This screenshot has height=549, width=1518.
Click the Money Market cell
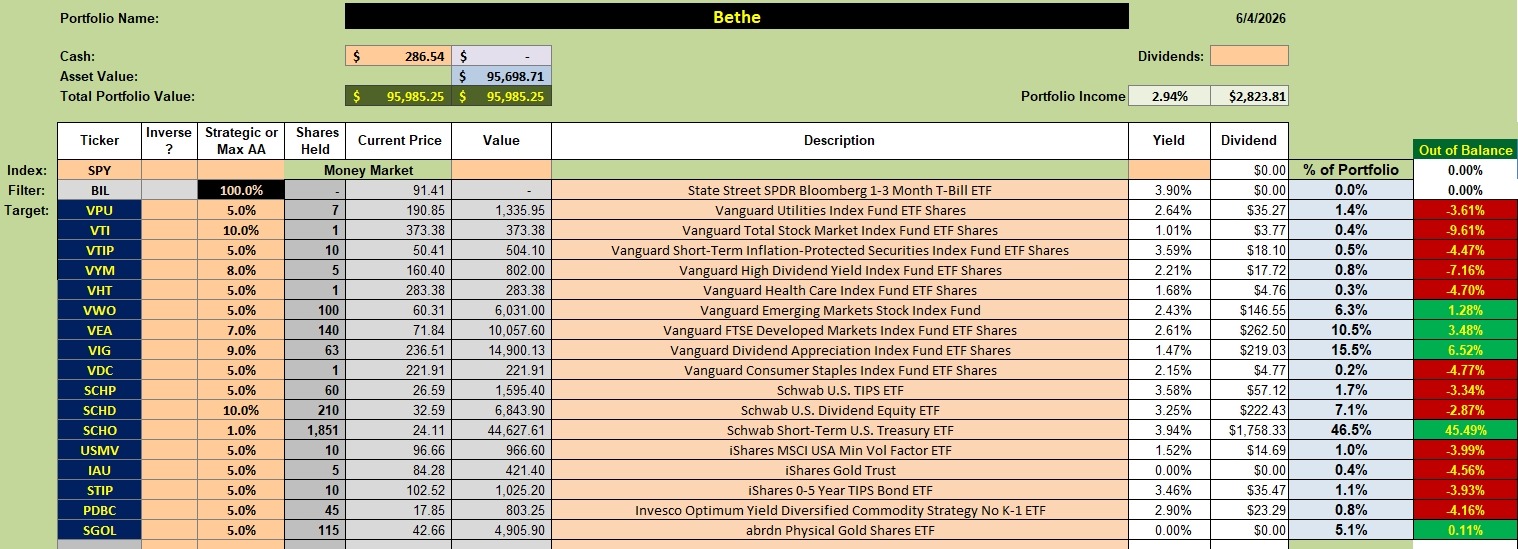point(368,170)
